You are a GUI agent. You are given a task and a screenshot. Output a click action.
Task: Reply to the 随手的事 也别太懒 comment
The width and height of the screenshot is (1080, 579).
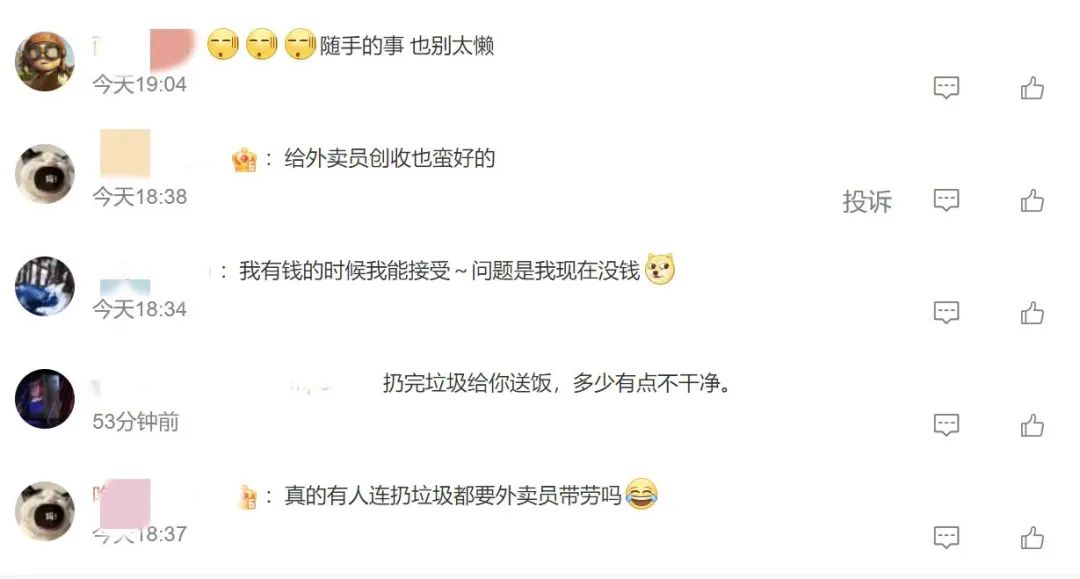(x=946, y=87)
